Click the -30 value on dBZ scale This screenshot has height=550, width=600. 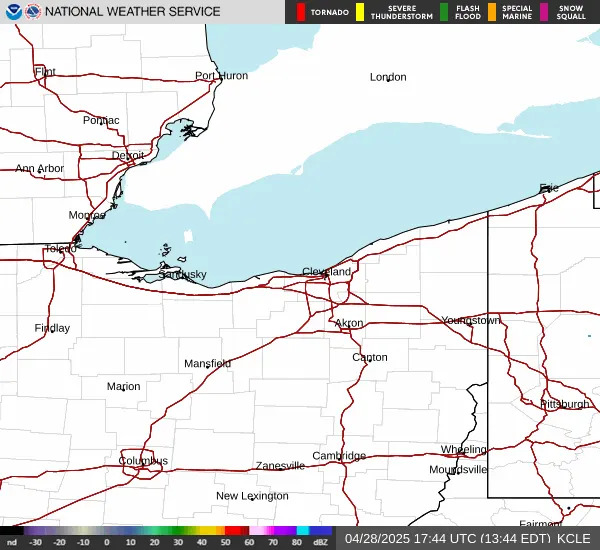(x=35, y=542)
